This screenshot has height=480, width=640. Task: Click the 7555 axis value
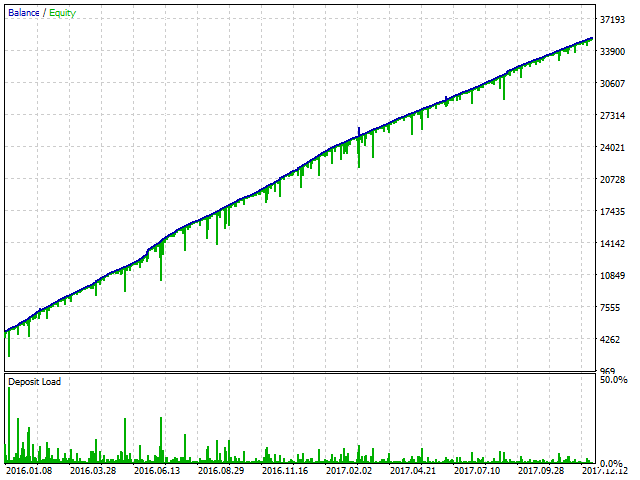(x=610, y=308)
